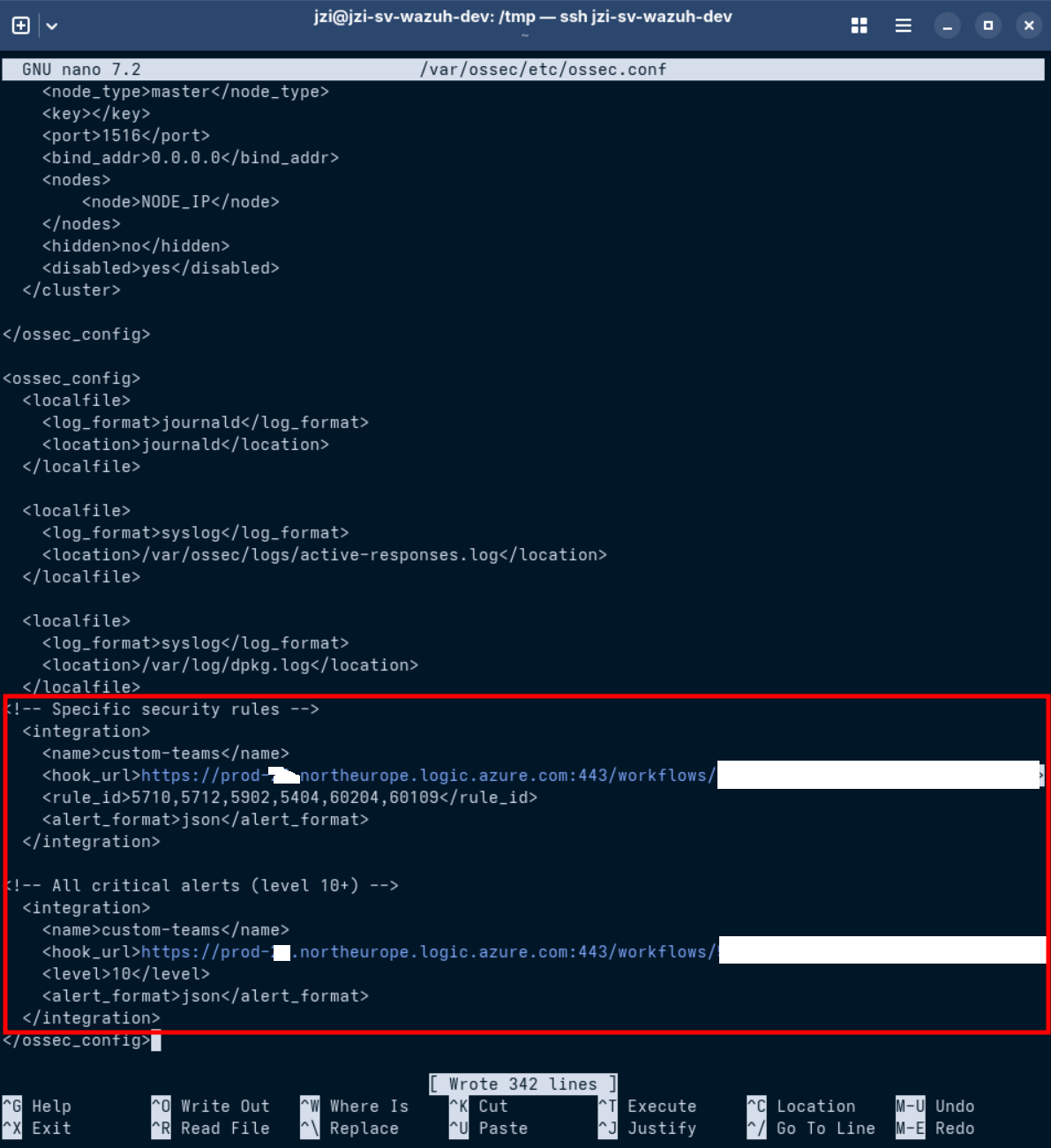Place cursor on level 10 line

click(x=126, y=974)
